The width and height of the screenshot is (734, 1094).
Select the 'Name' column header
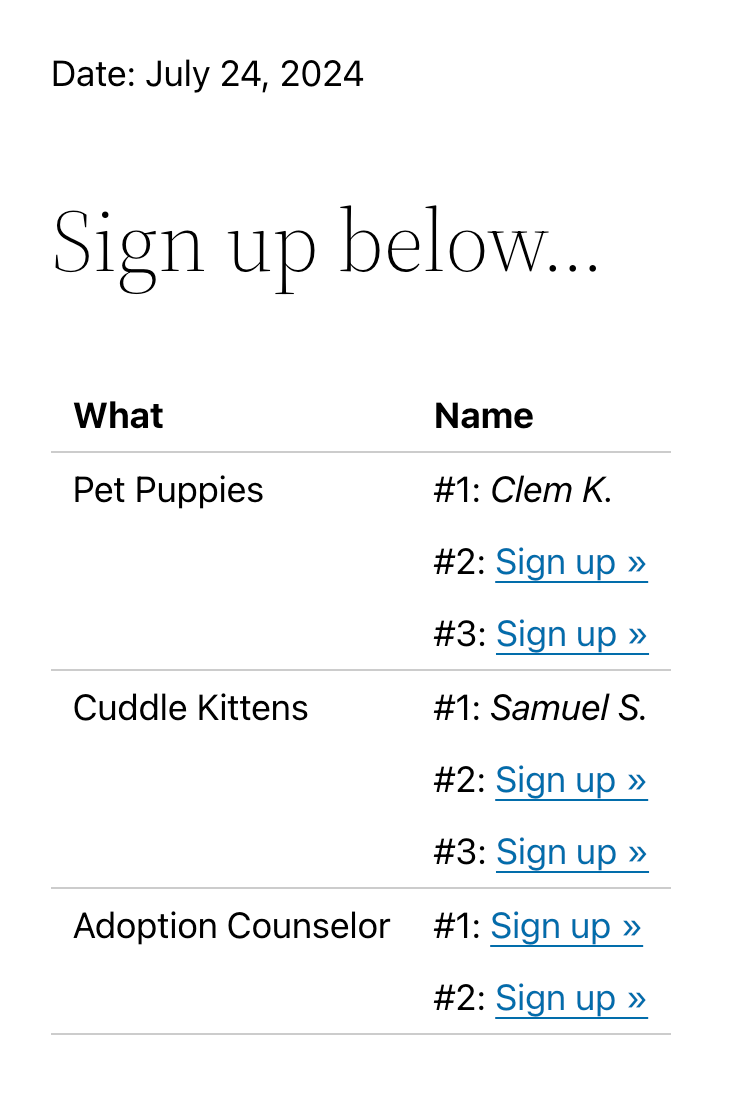tap(484, 416)
